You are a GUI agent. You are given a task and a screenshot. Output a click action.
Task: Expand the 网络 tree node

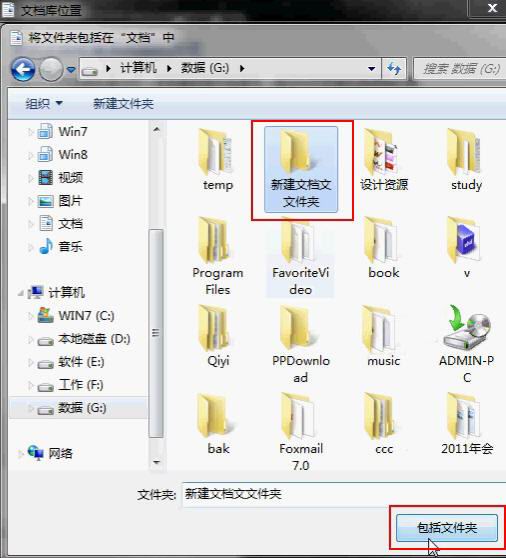coord(21,454)
